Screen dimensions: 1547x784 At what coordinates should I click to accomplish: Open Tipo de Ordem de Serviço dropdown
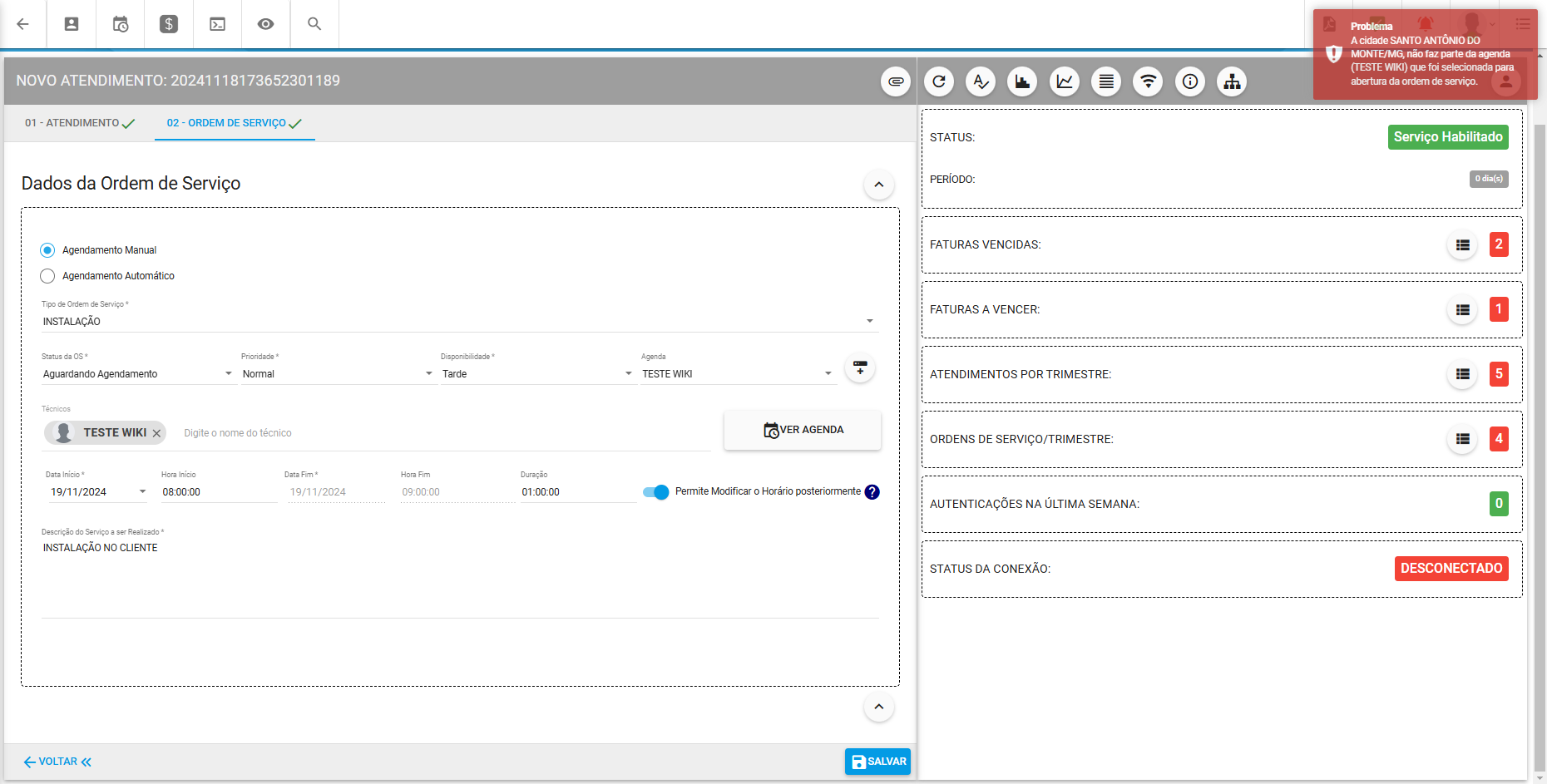coord(460,322)
